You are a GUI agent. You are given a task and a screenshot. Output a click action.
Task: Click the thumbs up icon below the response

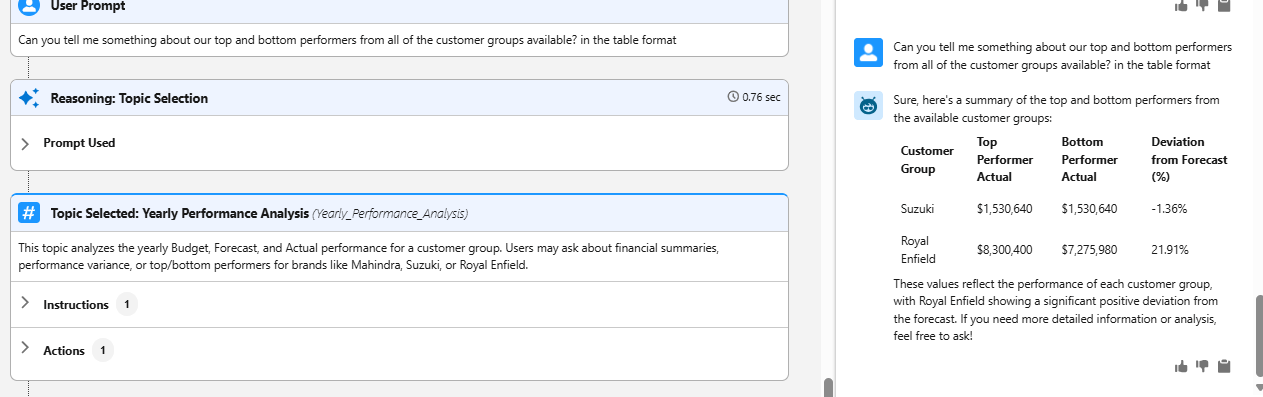[1181, 366]
